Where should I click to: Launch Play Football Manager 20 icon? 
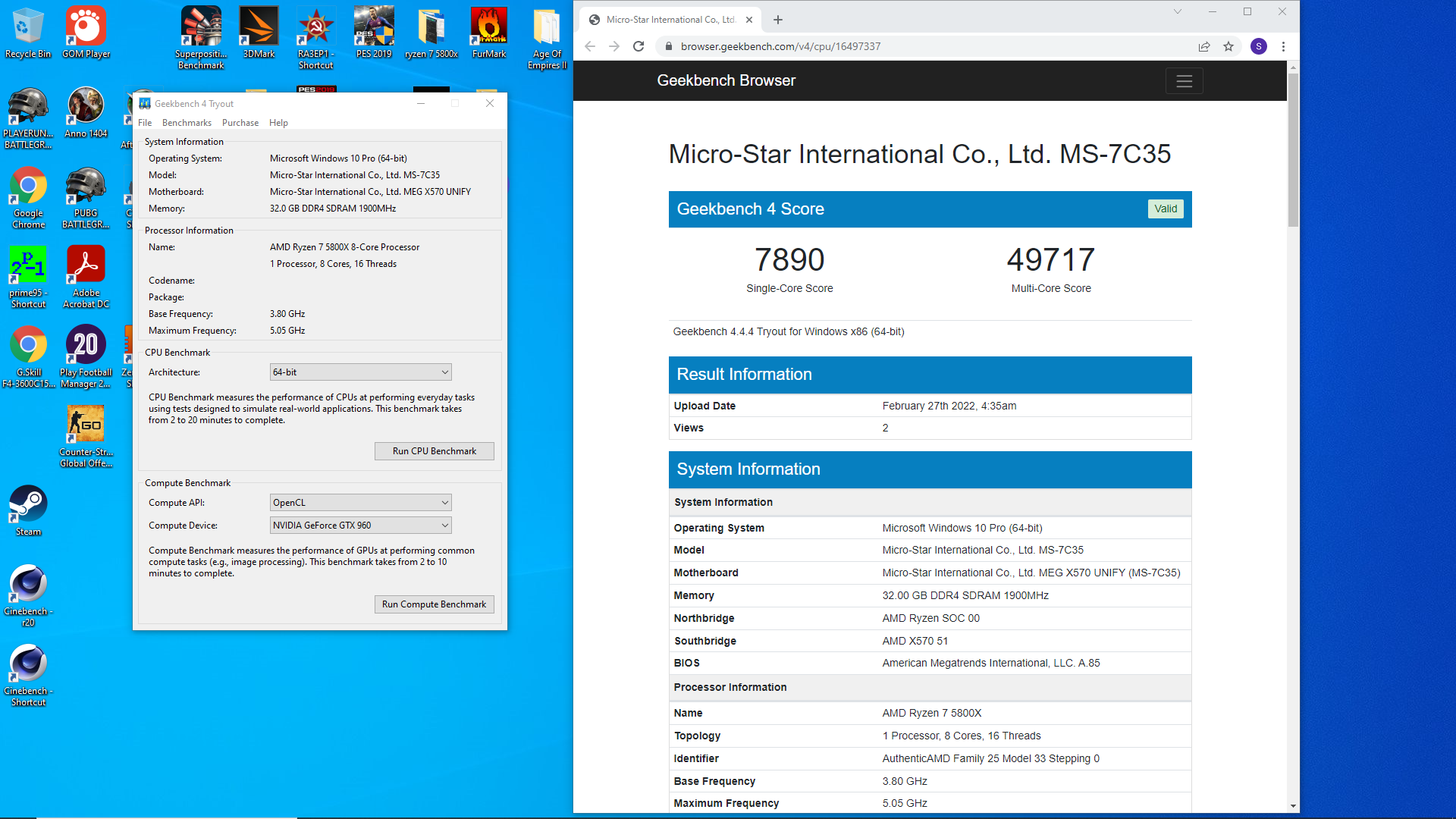[x=86, y=356]
